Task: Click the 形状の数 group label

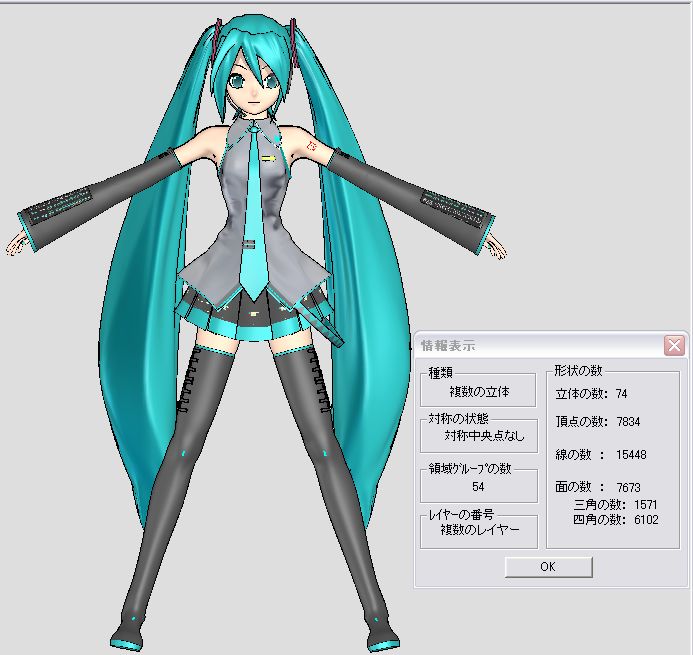Action: [579, 370]
